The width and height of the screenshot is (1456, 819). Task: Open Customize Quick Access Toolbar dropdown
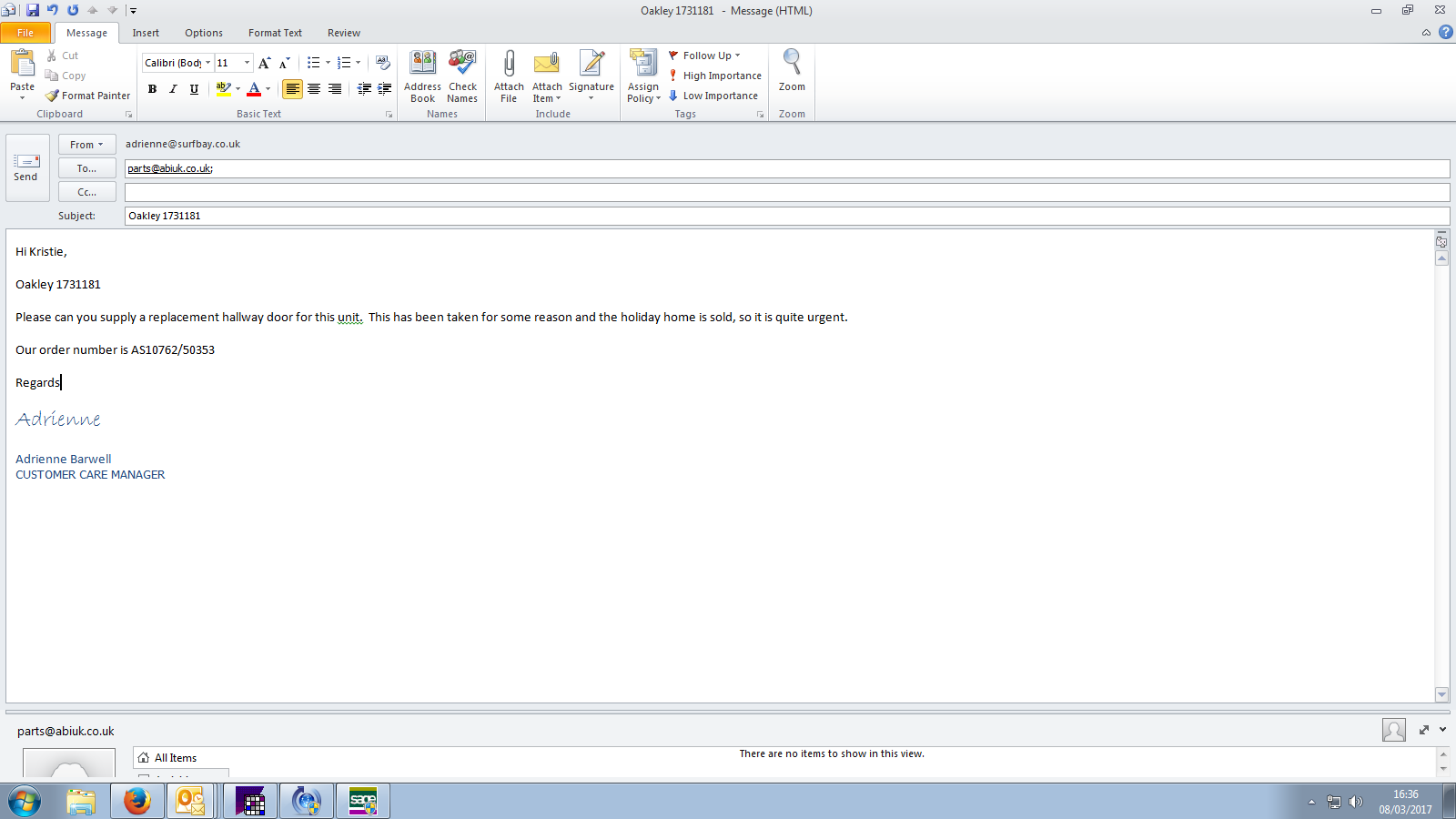coord(133,11)
